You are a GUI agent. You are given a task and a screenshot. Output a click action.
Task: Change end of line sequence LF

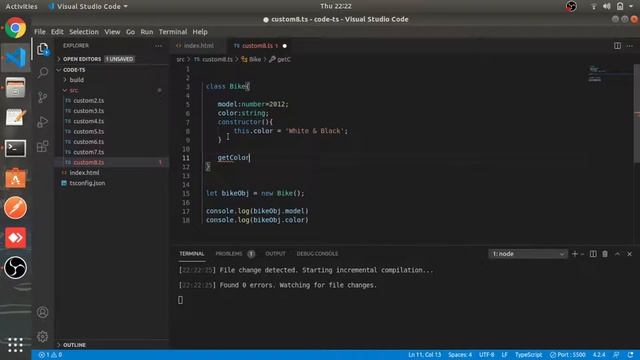pyautogui.click(x=504, y=355)
